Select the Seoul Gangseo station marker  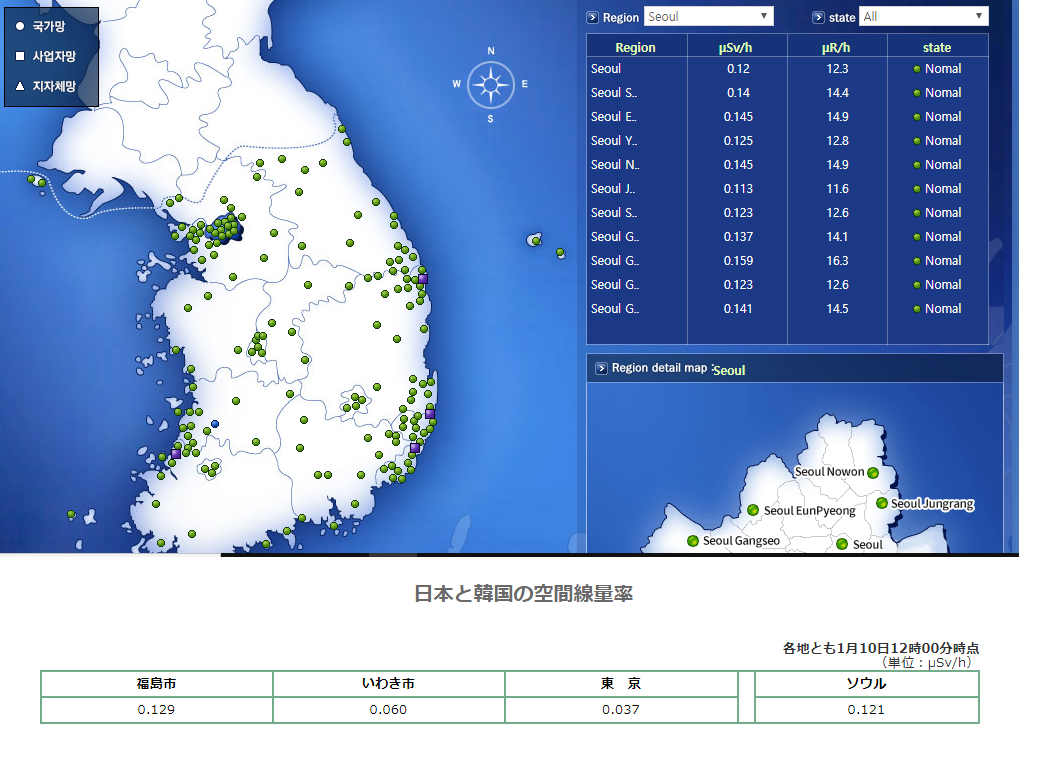coord(692,541)
